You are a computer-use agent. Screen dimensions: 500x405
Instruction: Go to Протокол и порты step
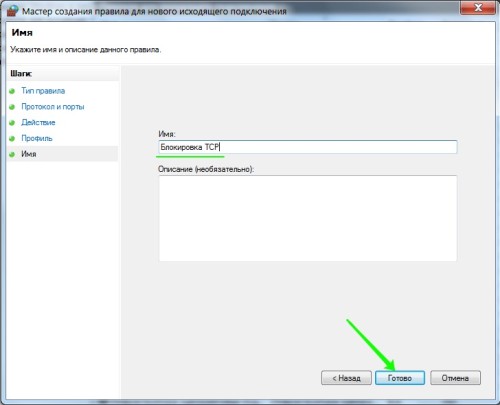53,107
